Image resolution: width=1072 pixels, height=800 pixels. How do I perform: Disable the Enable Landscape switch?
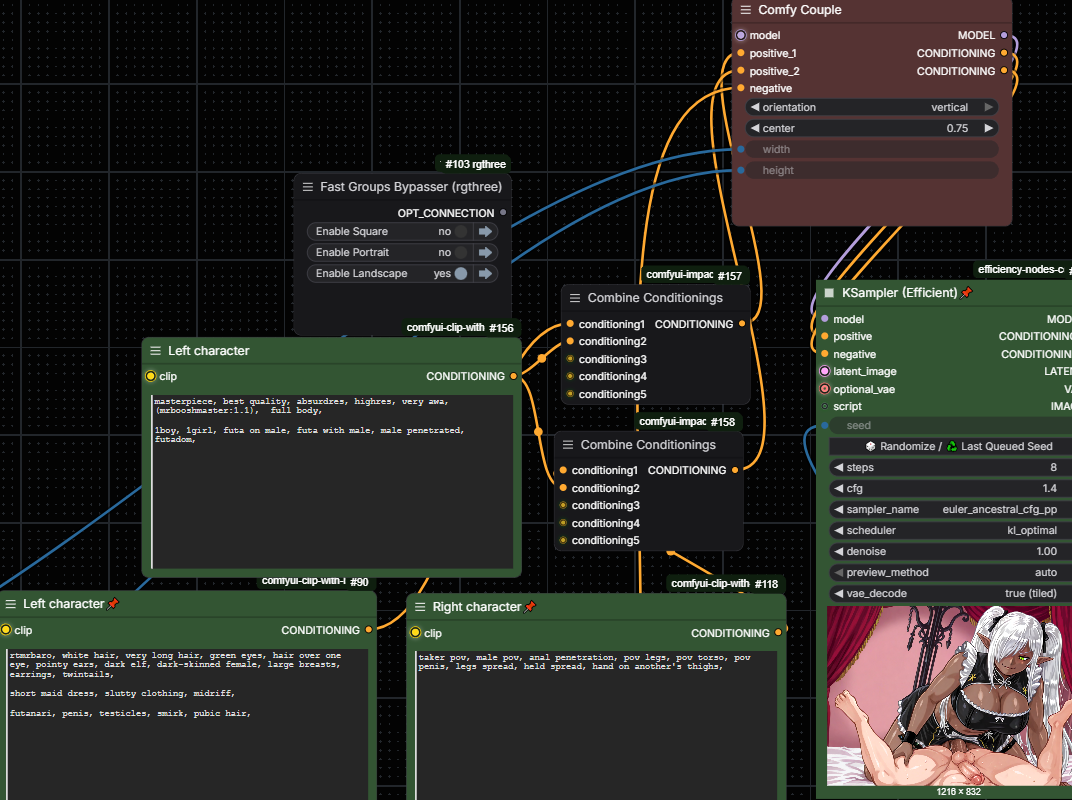pyautogui.click(x=460, y=274)
